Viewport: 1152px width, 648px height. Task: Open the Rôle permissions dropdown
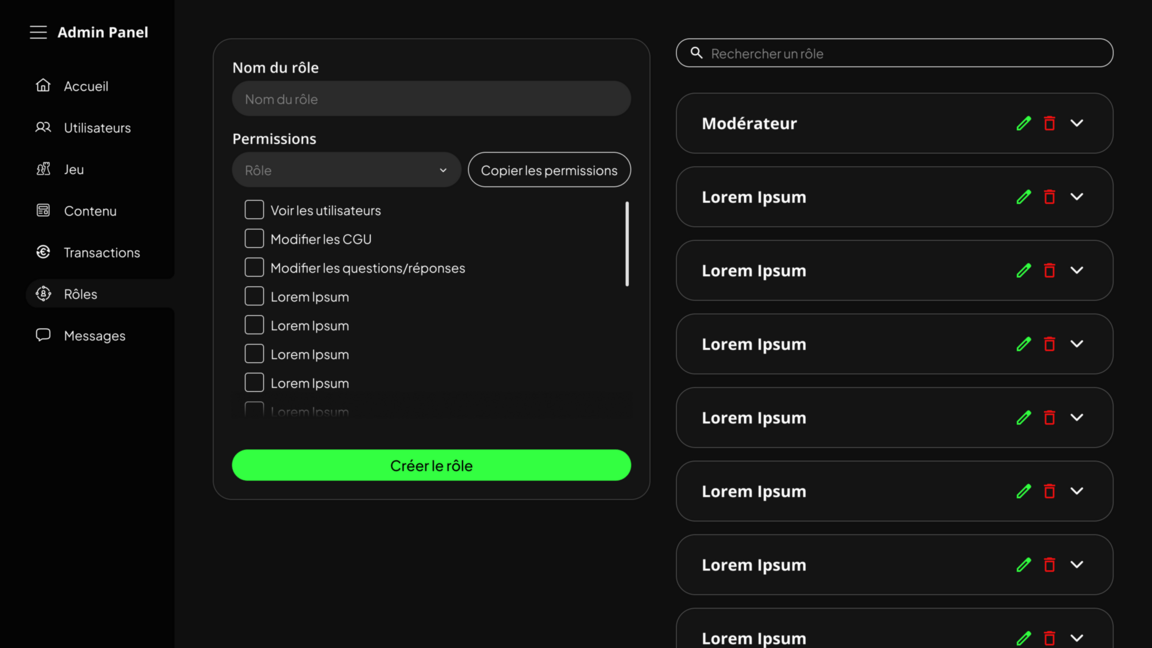[x=346, y=170]
